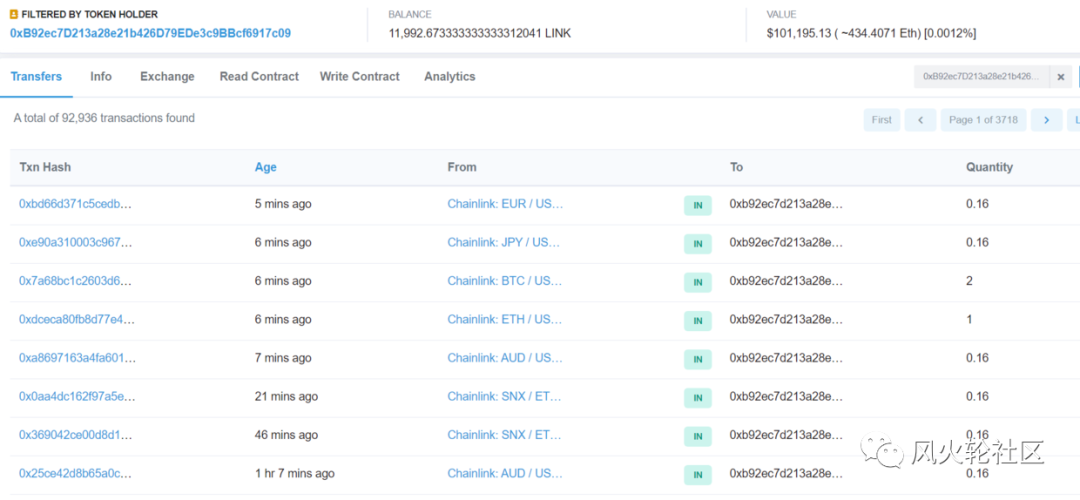
Task: Click the First page button
Action: (x=882, y=120)
